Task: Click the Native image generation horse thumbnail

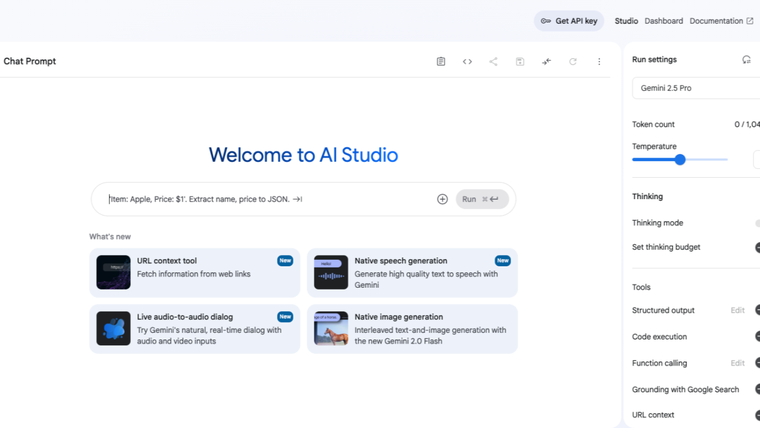Action: 331,329
